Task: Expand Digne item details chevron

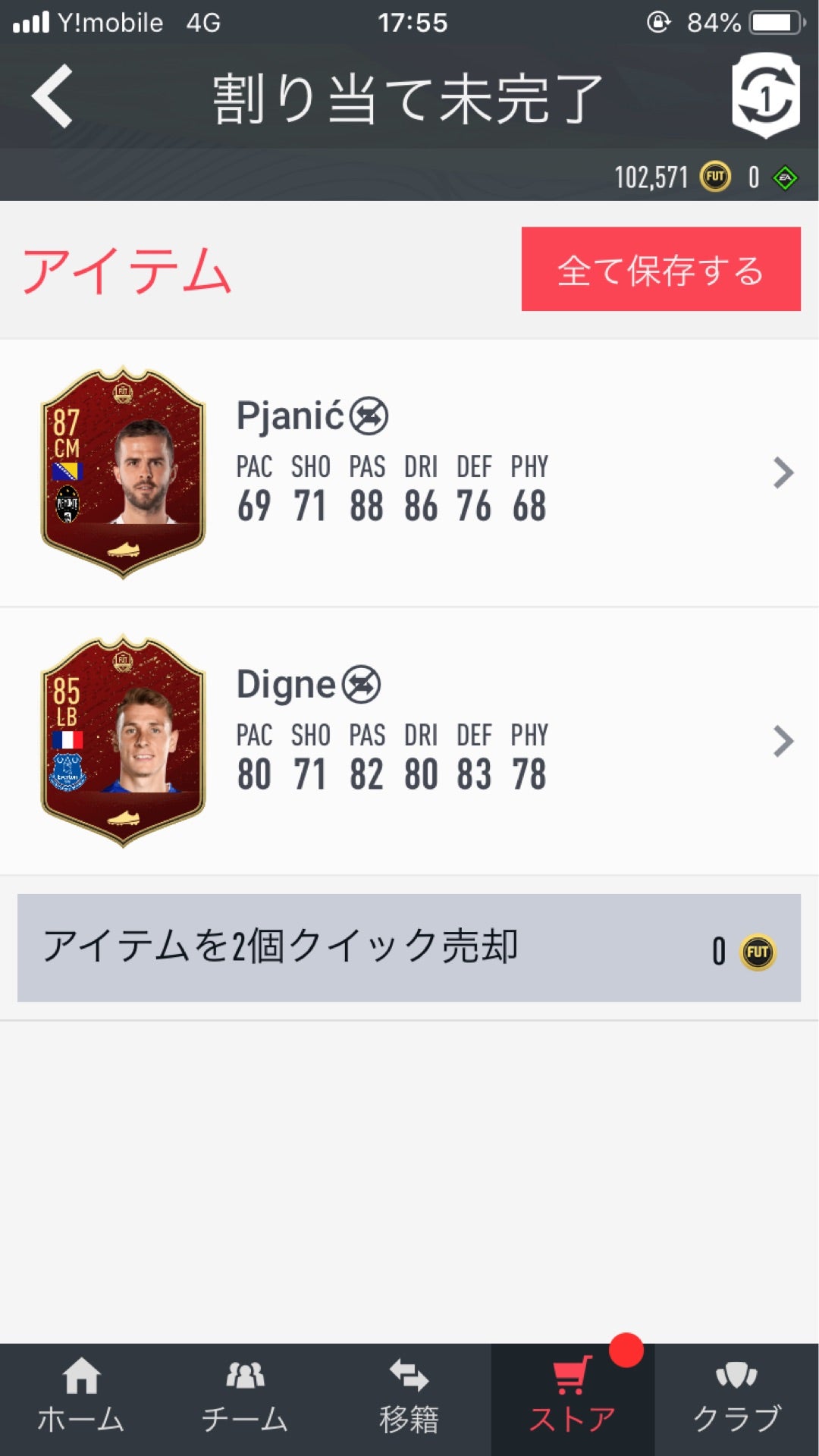Action: (x=783, y=741)
